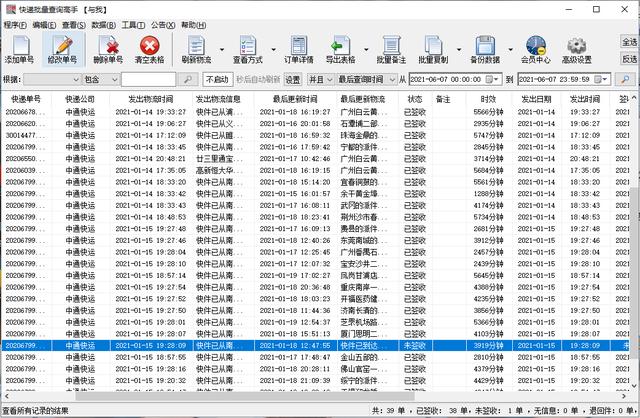Screen dimensions: 640x418
Task: Sort by the 最后更新时间 column header
Action: [295, 99]
